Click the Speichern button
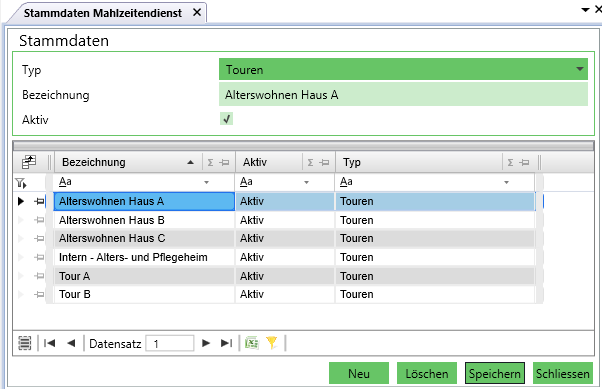Image resolution: width=602 pixels, height=389 pixels. point(495,373)
